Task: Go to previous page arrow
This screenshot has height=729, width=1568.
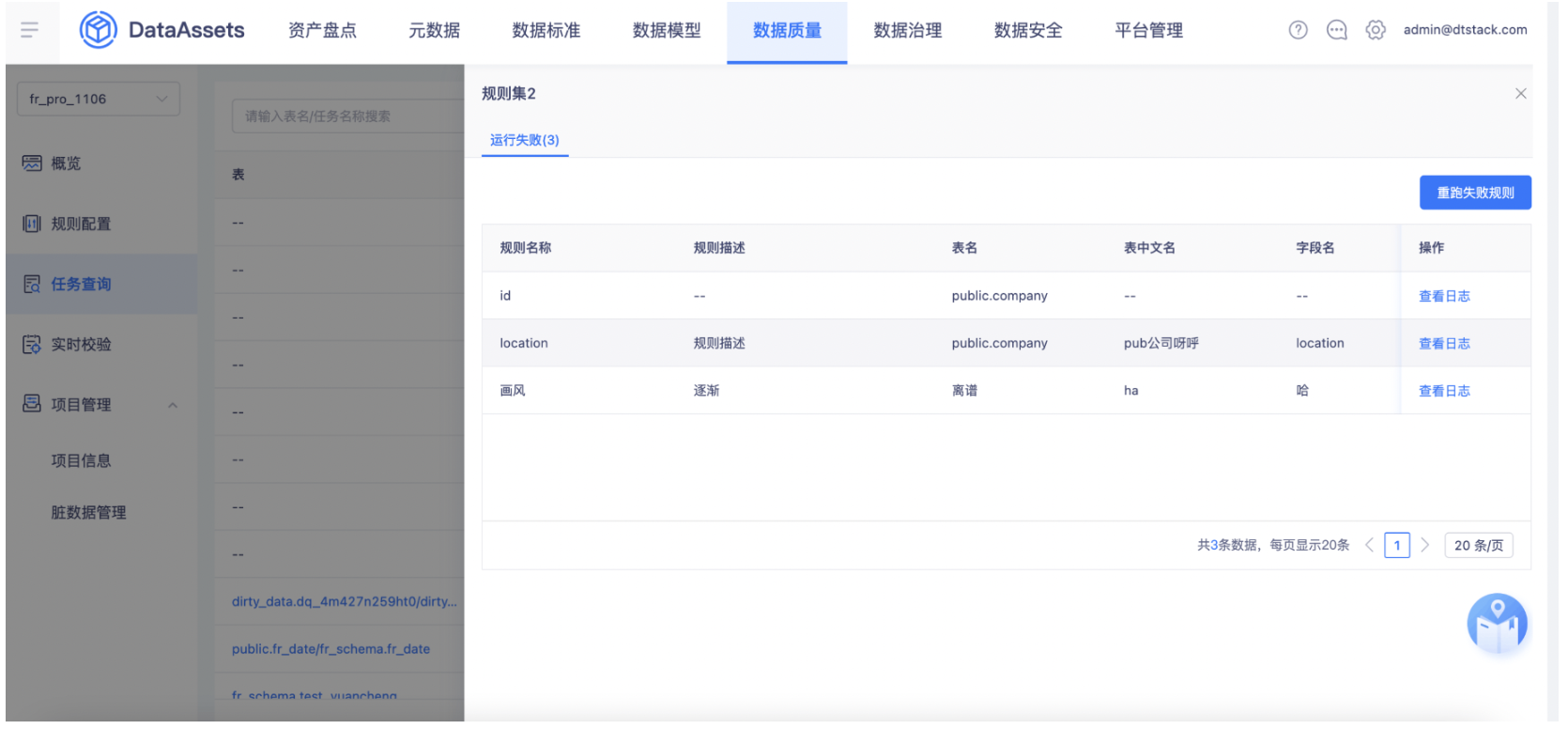Action: click(x=1370, y=545)
